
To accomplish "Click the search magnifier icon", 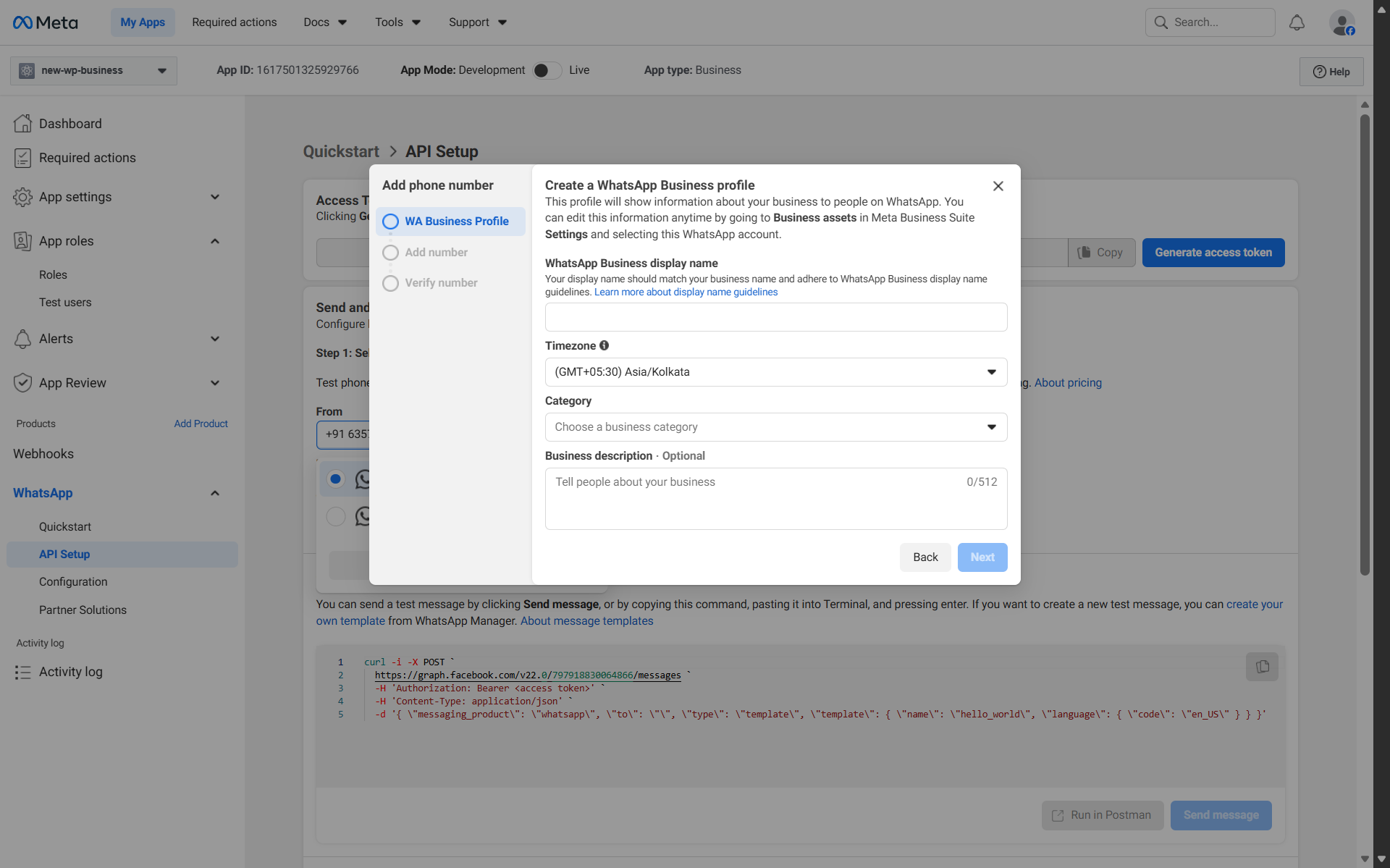I will (x=1161, y=22).
